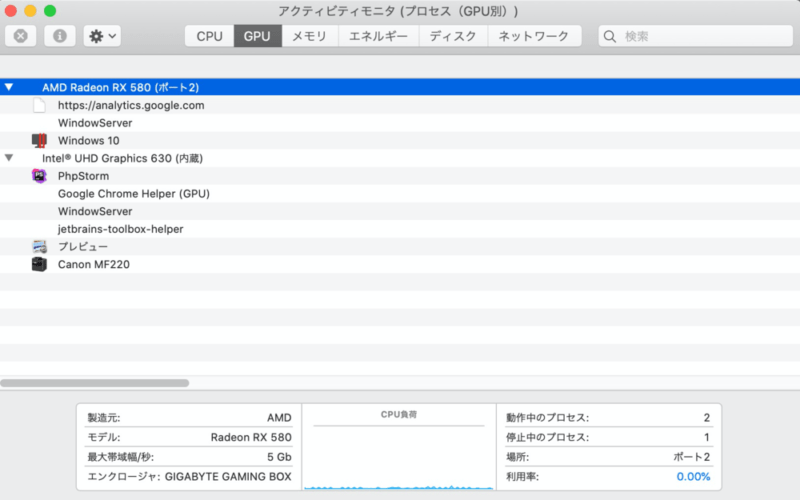Select WindowServer under AMD Radeon RX 580
Viewport: 800px width, 500px height.
point(400,123)
